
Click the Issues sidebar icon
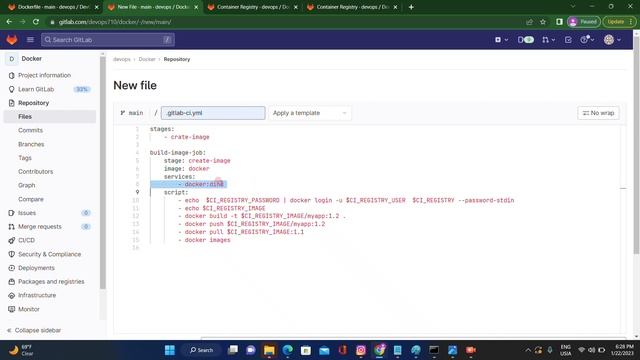tap(11, 213)
